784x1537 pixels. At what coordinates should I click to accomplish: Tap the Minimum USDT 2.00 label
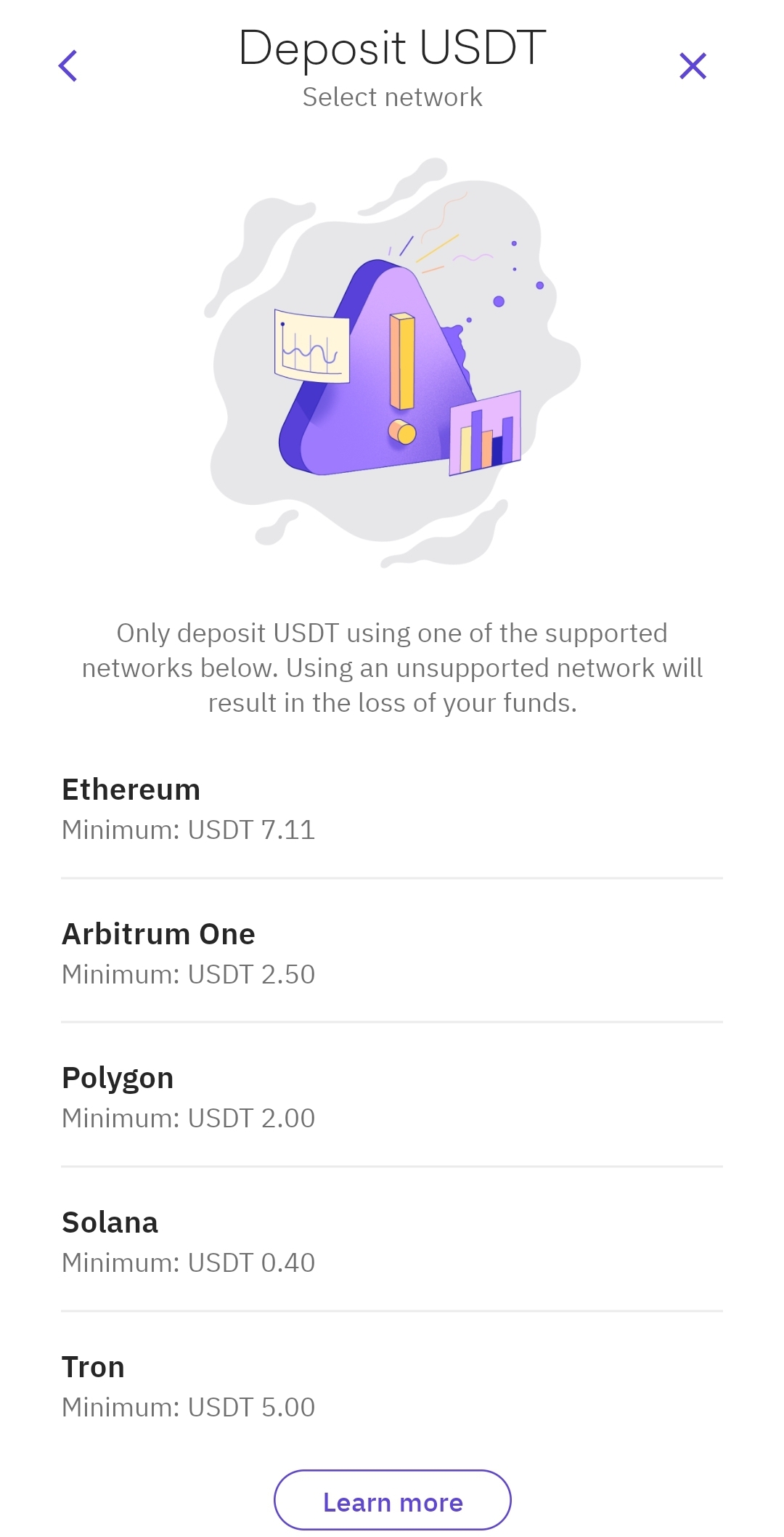point(189,1119)
